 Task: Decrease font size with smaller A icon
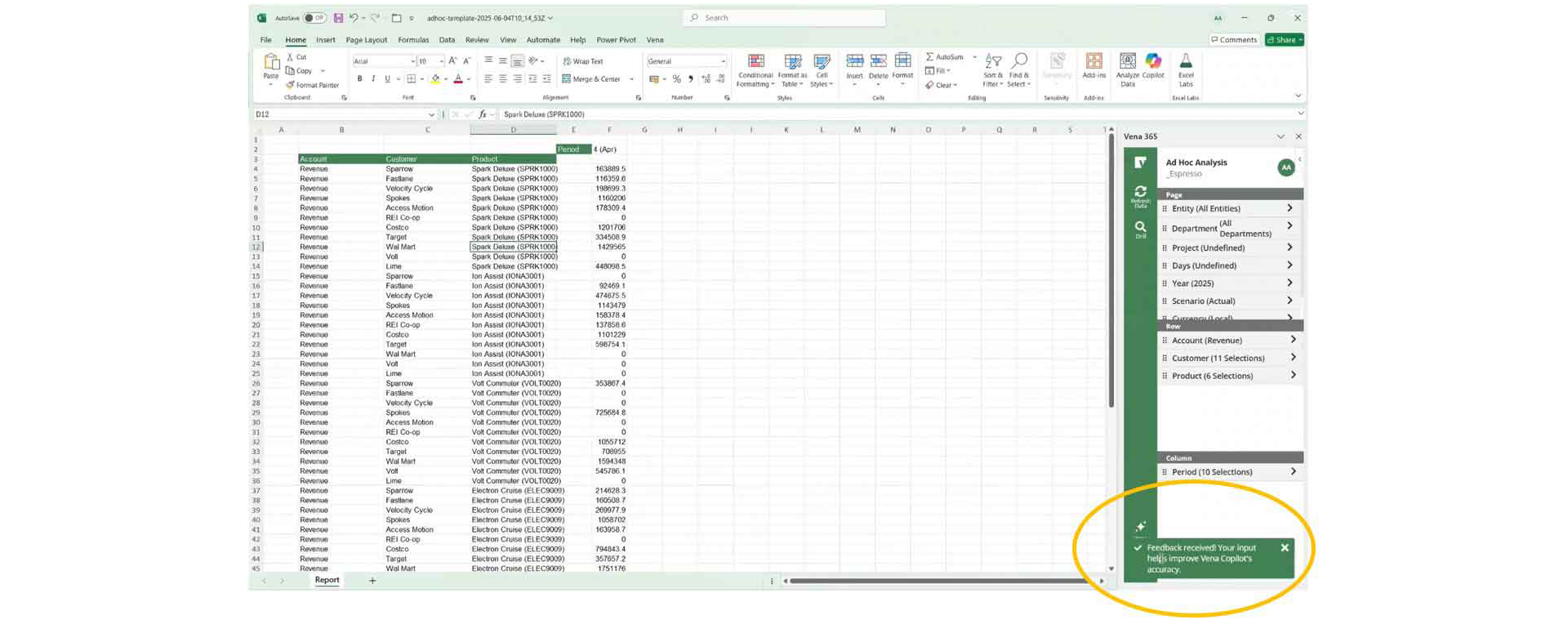point(466,61)
